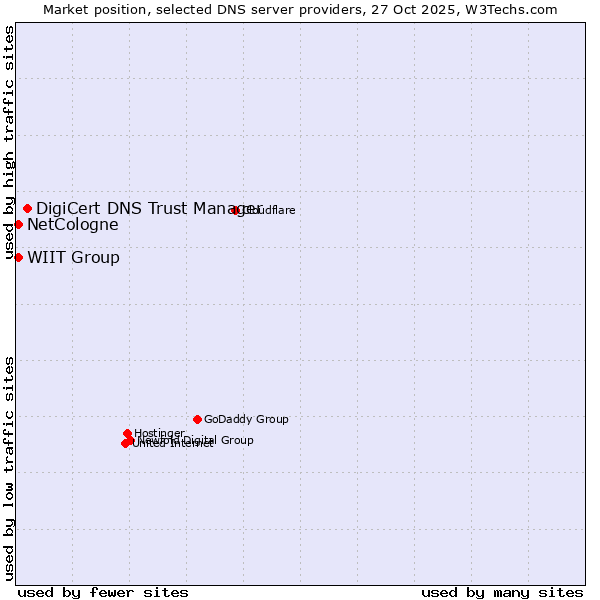The image size is (600, 600).
Task: Click the 'used by high traffic sites' label
Action: 9,143
